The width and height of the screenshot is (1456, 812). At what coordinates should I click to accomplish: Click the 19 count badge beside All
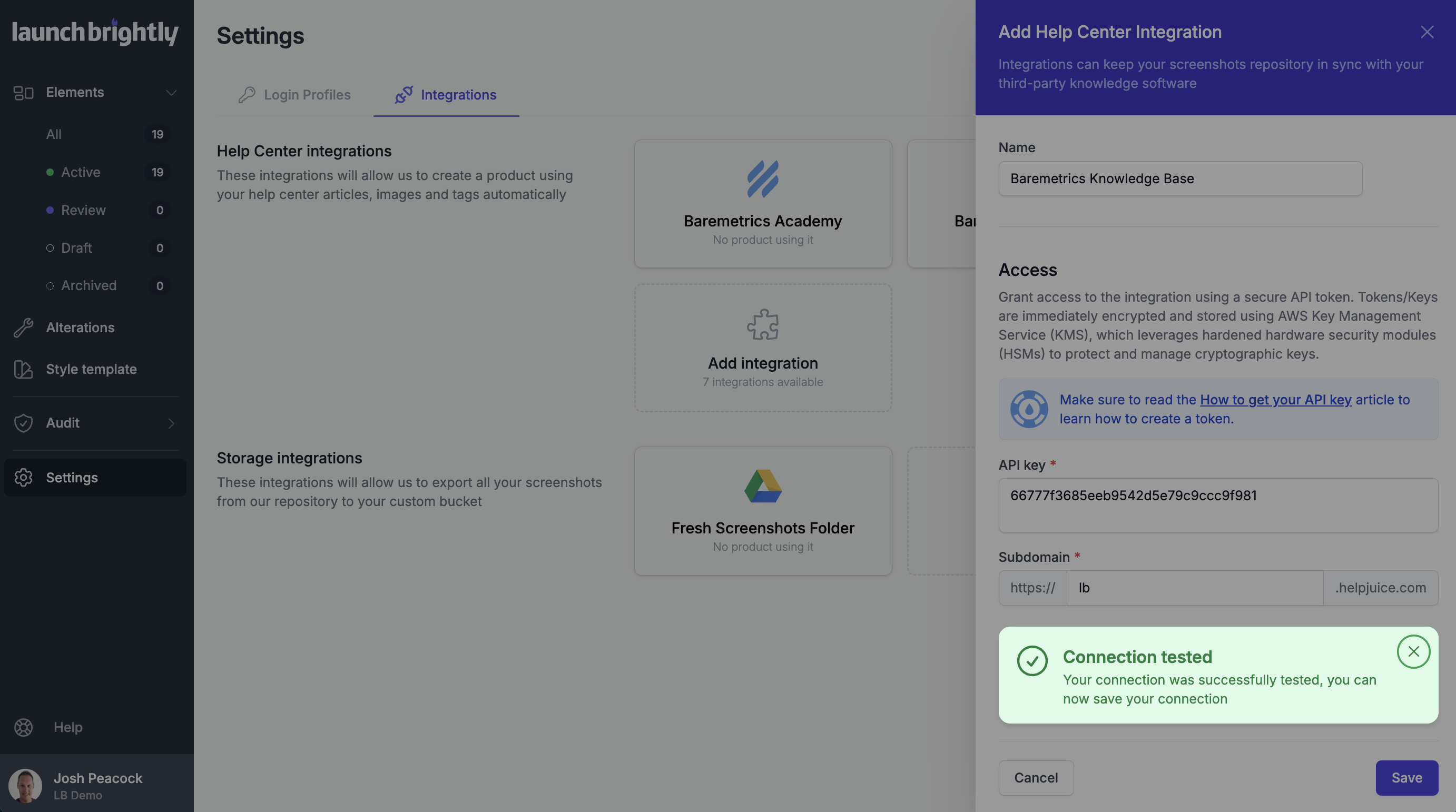(x=157, y=134)
